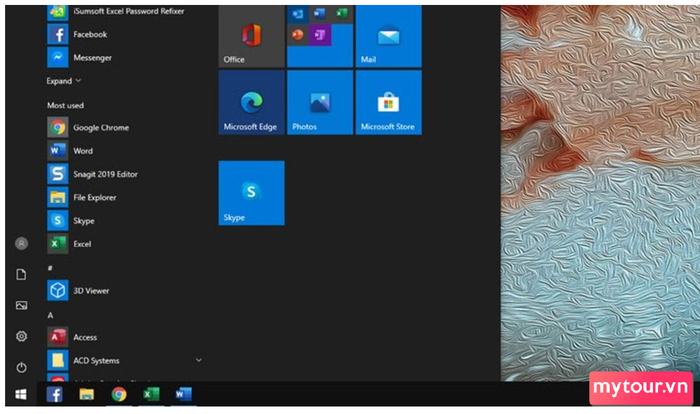Open Pictures from the Start sidebar
The image size is (700, 414).
pos(21,305)
